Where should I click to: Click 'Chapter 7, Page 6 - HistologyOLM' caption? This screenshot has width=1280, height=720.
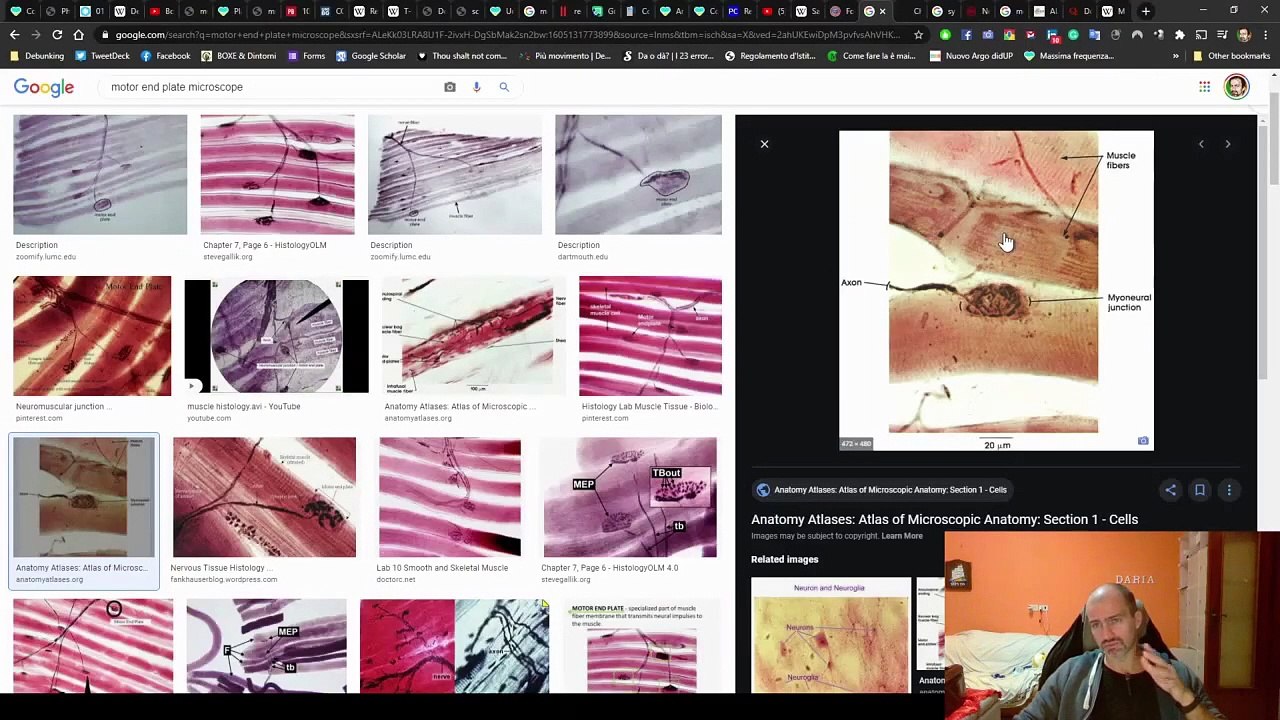coord(265,245)
